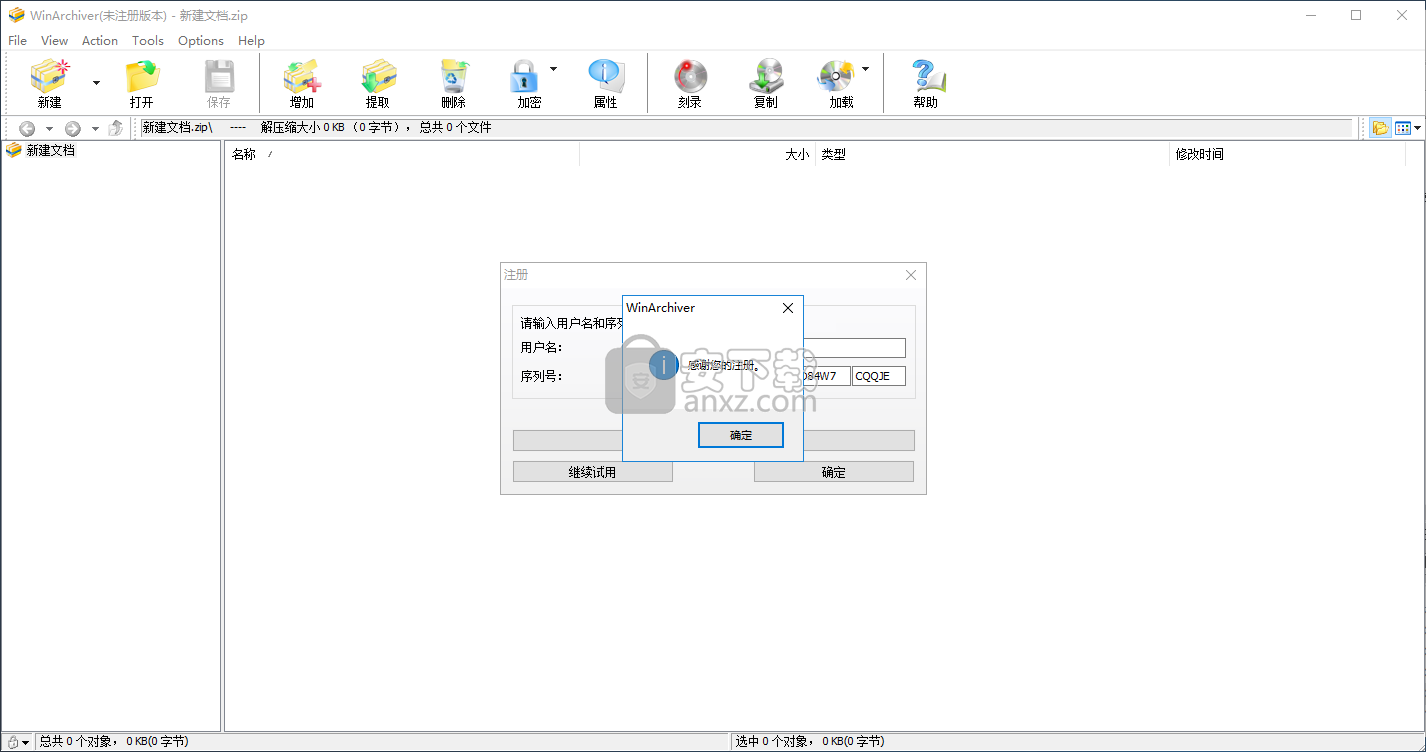Image resolution: width=1426 pixels, height=752 pixels.
Task: Open the View menu
Action: pyautogui.click(x=54, y=41)
